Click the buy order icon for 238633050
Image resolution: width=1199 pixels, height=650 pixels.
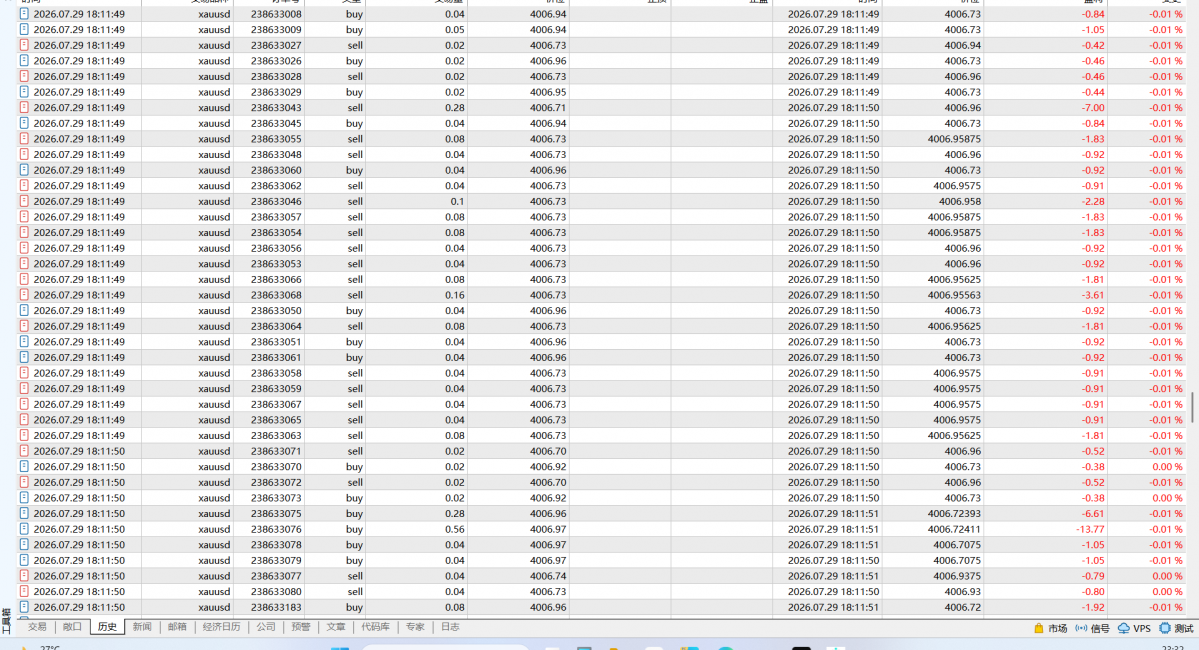24,310
